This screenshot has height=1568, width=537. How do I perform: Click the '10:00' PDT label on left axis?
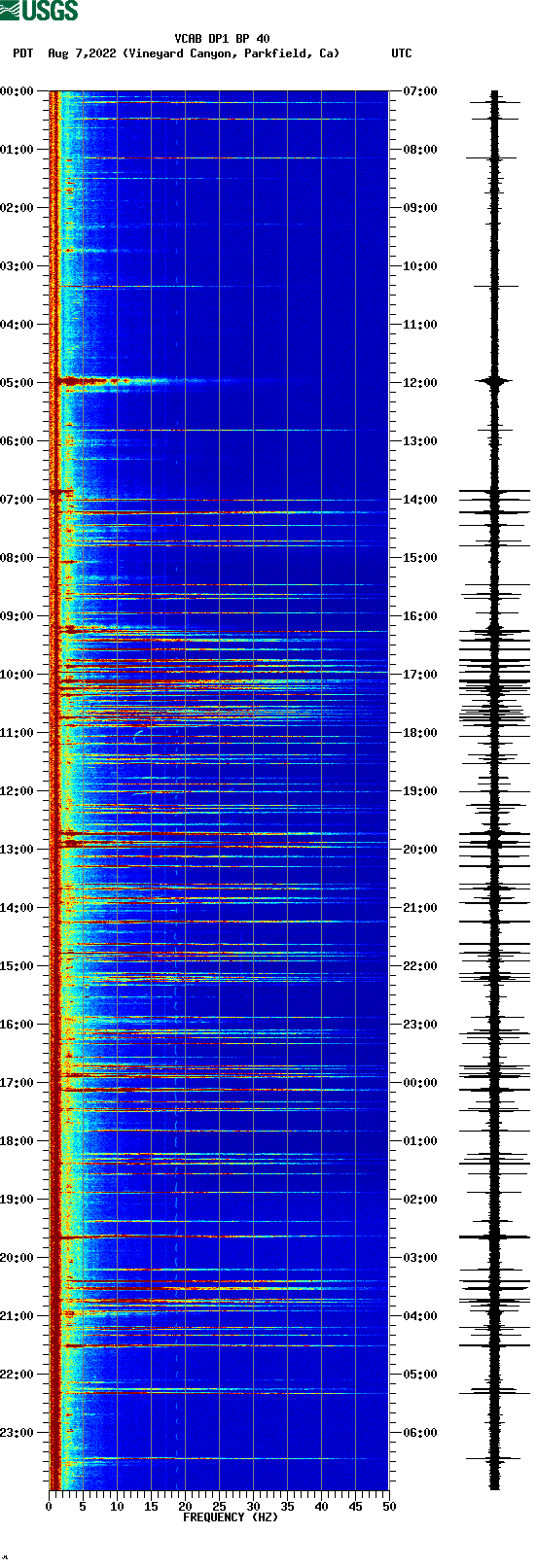click(x=17, y=675)
